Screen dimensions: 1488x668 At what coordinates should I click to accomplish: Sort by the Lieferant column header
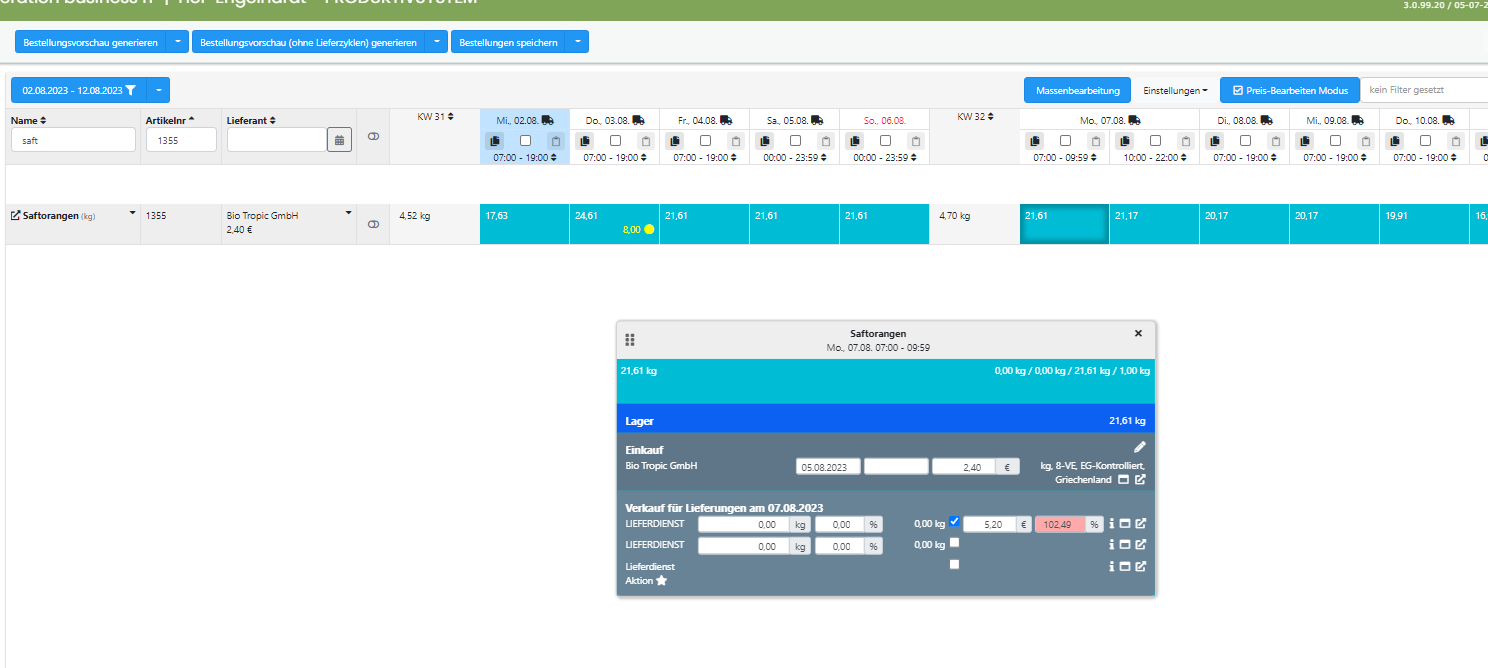coord(251,120)
